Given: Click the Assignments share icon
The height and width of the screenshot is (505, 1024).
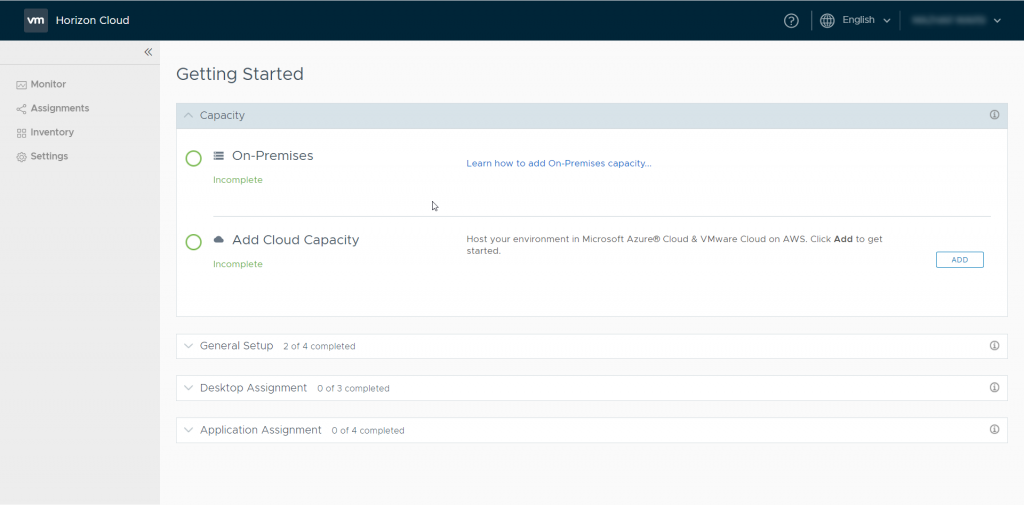Looking at the screenshot, I should tap(22, 109).
